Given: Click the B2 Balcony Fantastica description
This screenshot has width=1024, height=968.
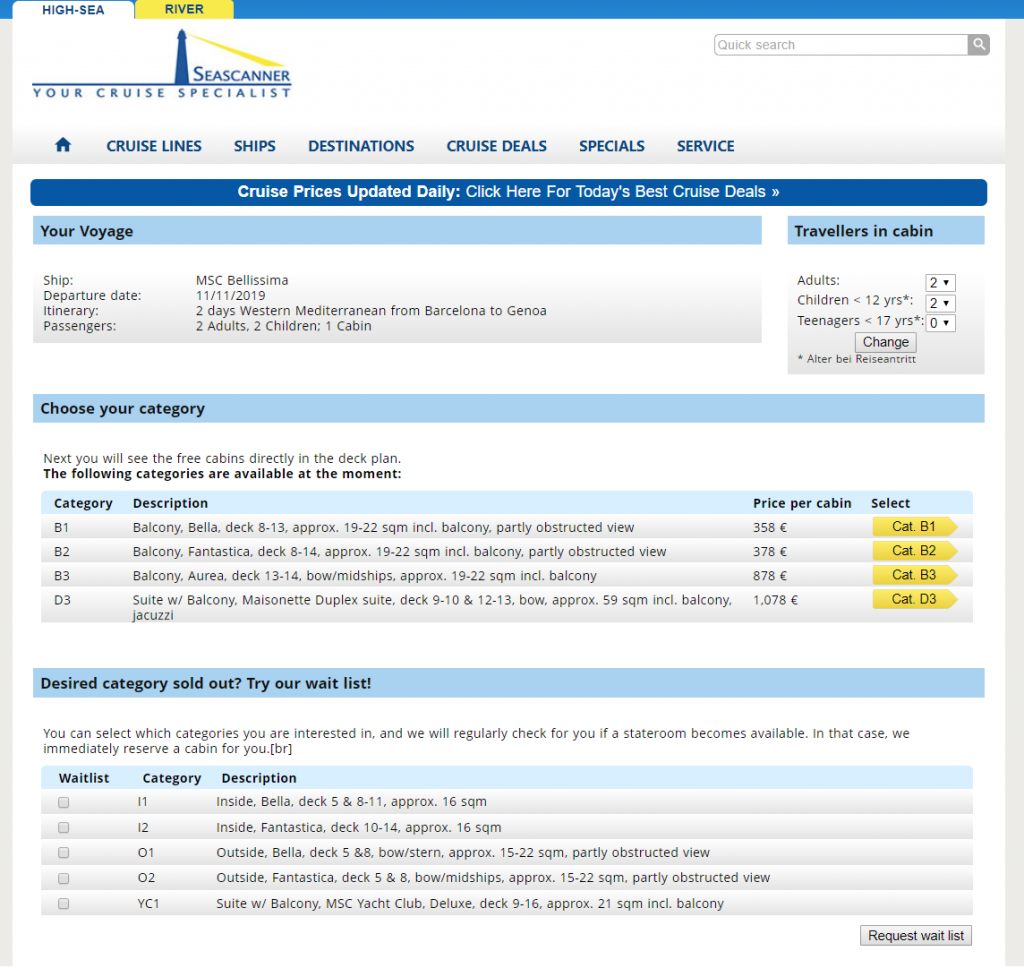Looking at the screenshot, I should tap(399, 551).
